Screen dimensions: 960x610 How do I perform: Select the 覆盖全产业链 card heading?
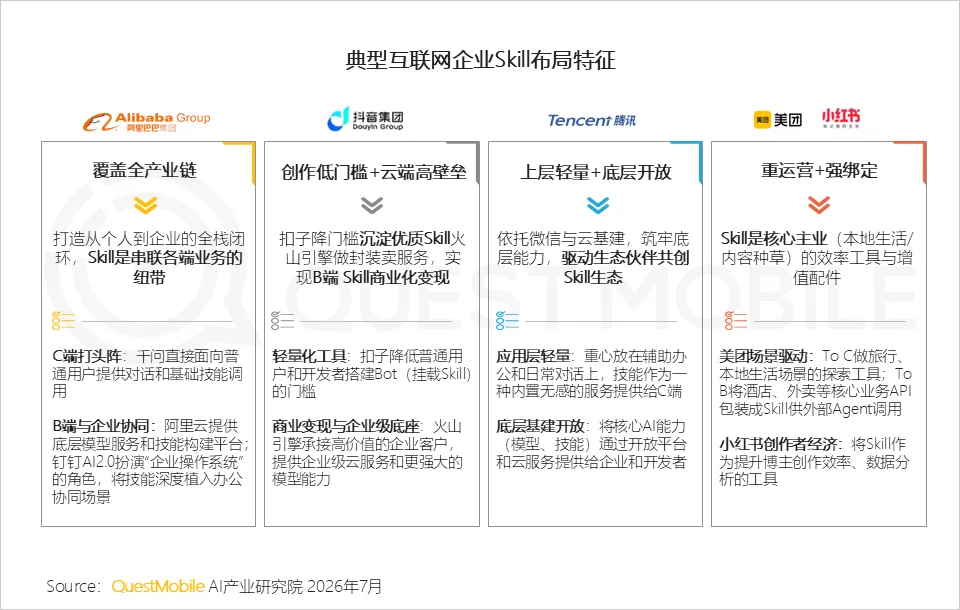(x=144, y=170)
